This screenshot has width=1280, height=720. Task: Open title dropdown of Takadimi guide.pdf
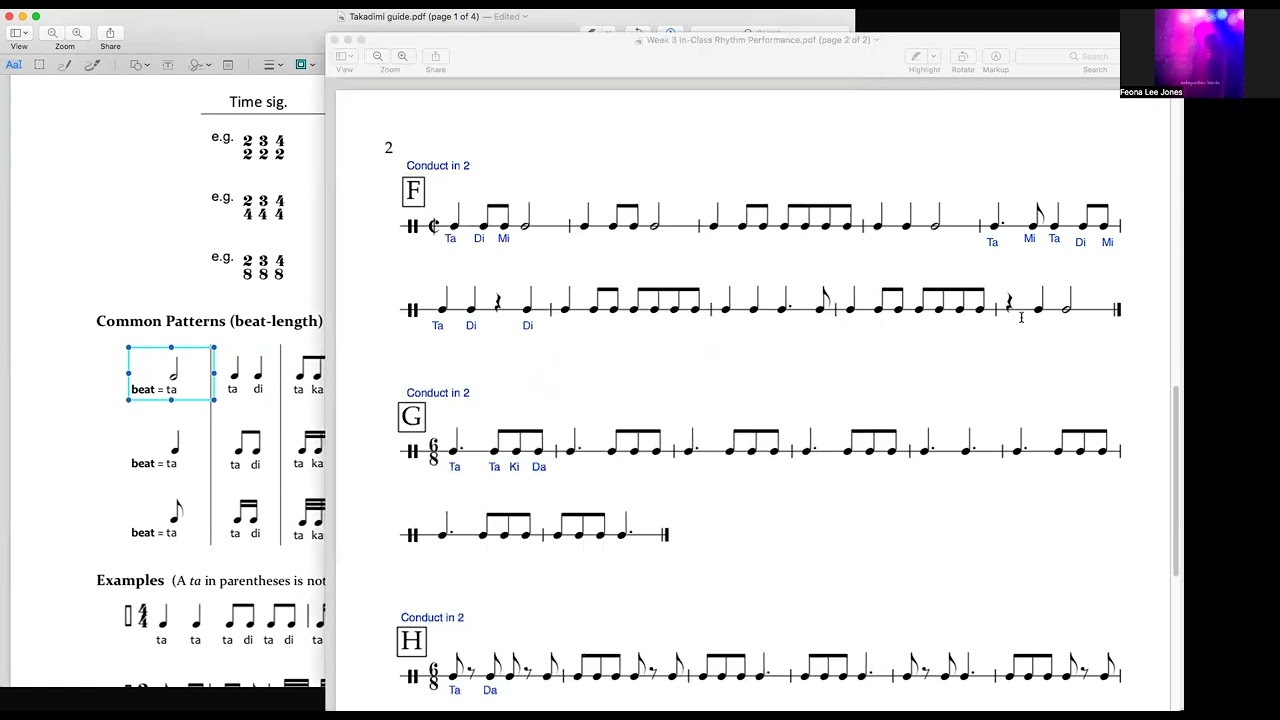[526, 16]
